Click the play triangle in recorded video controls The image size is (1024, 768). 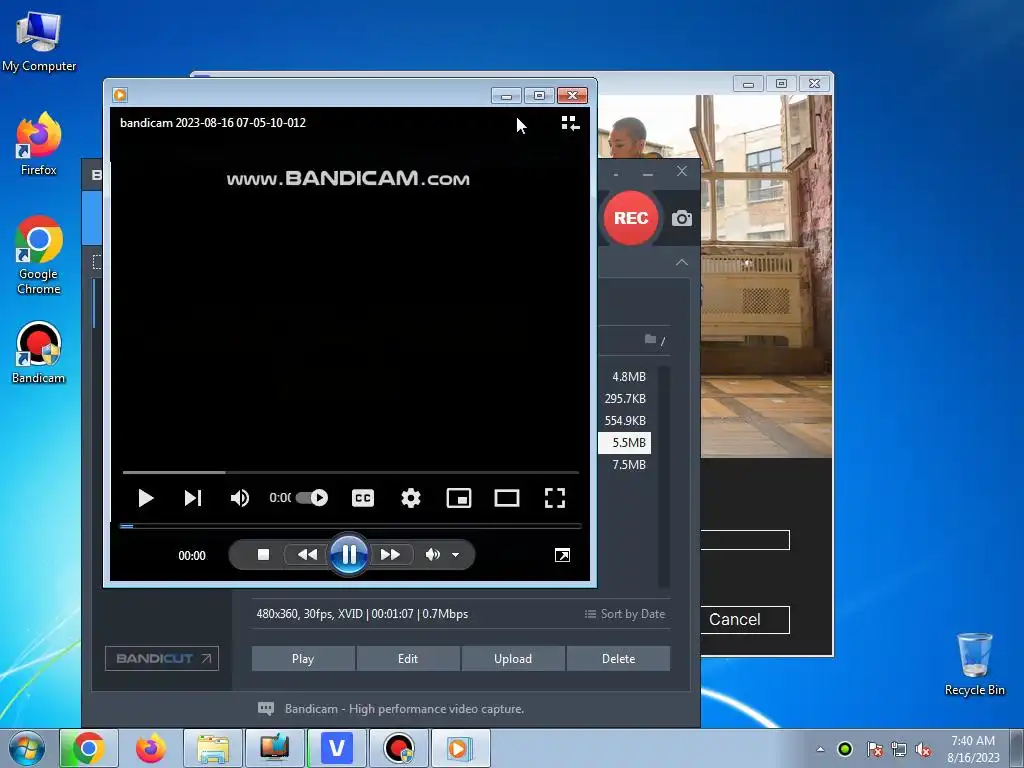tap(146, 498)
